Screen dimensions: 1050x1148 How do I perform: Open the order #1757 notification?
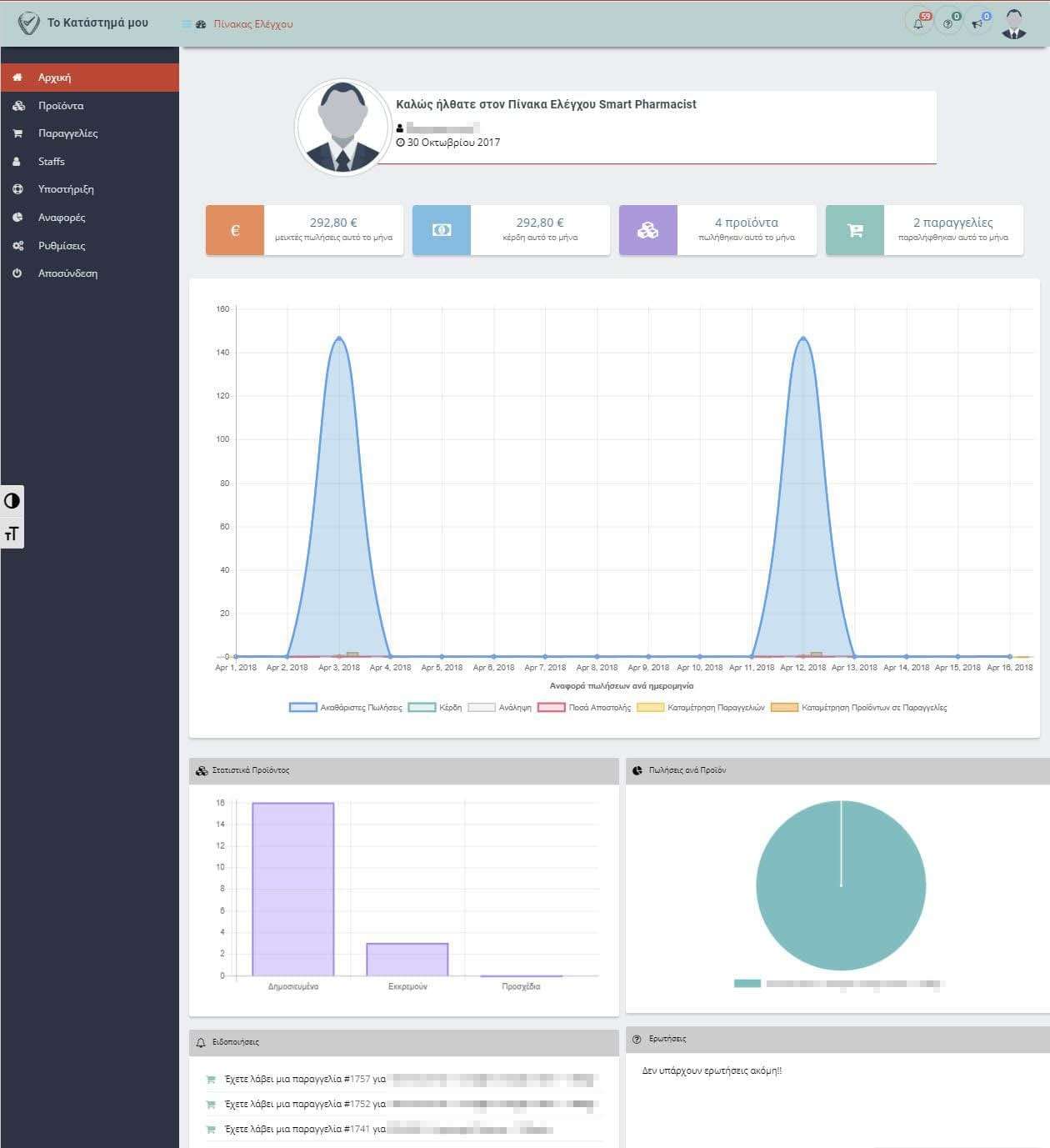point(305,1079)
